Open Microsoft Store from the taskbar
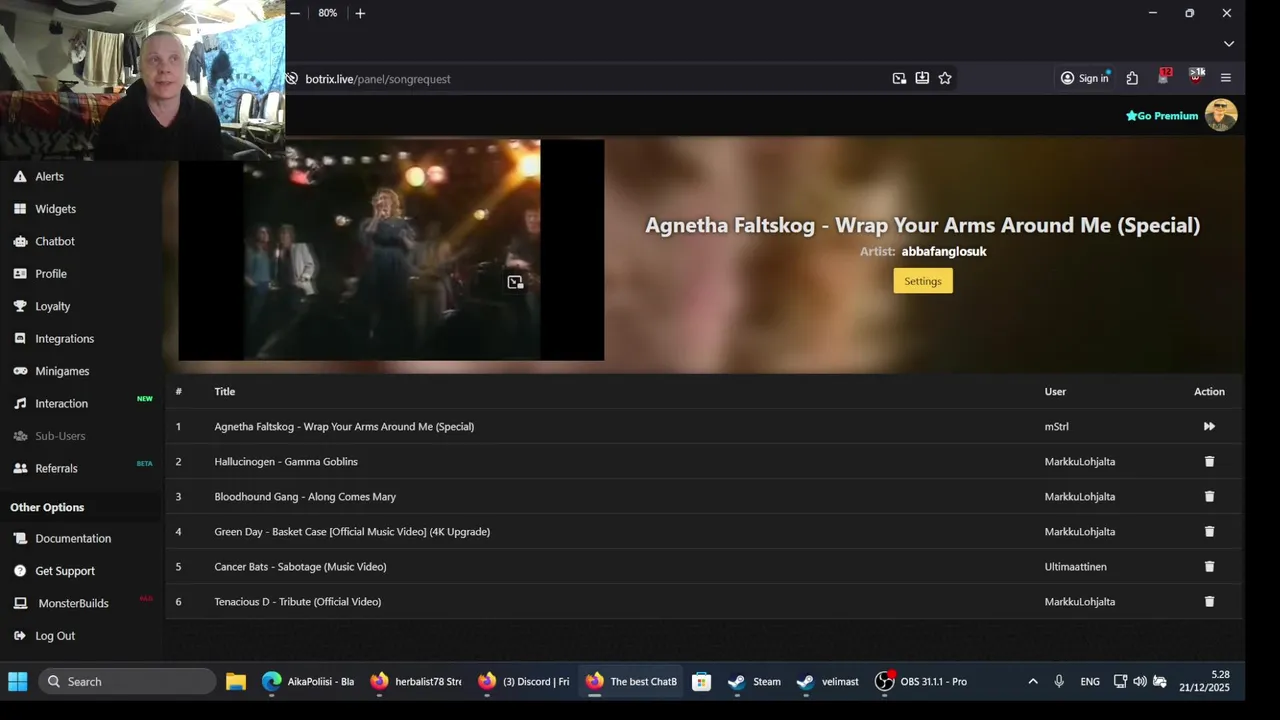 702,682
